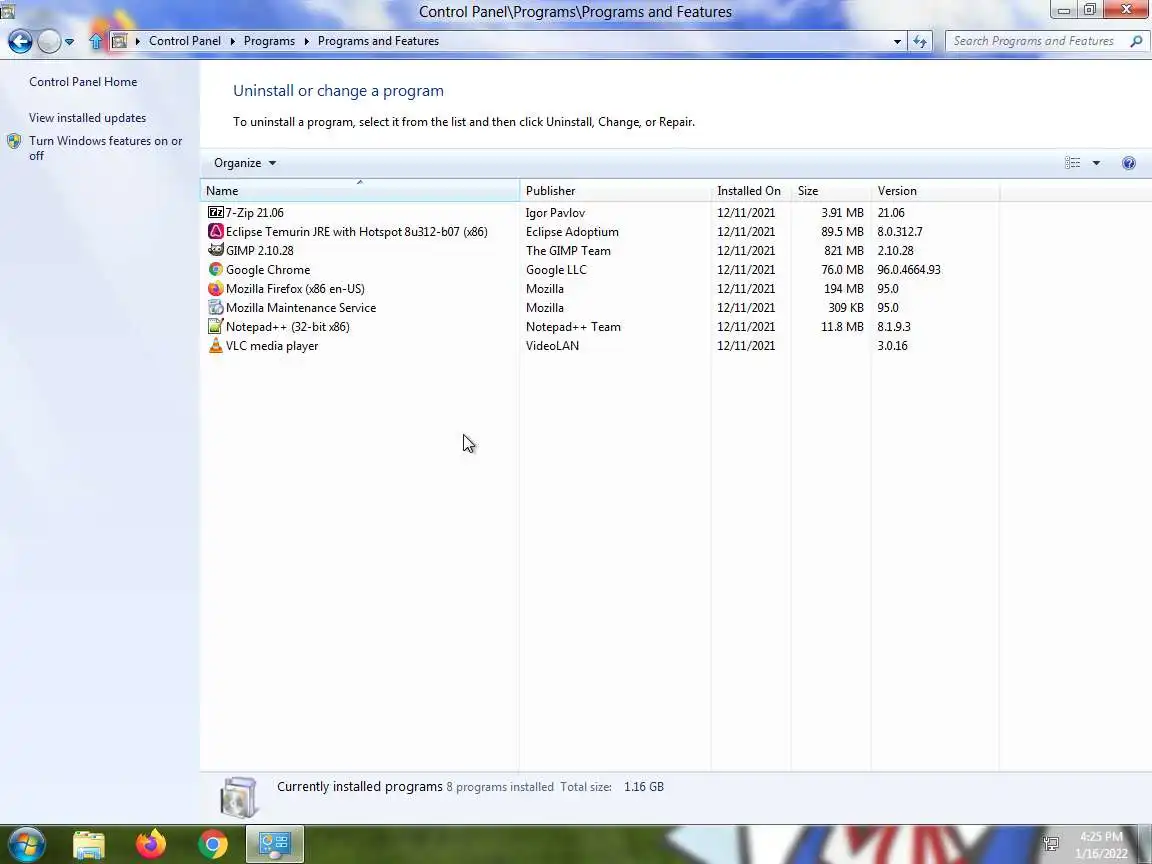Click the 96.0.4664.93 version value
The image size is (1152, 864).
pos(909,270)
